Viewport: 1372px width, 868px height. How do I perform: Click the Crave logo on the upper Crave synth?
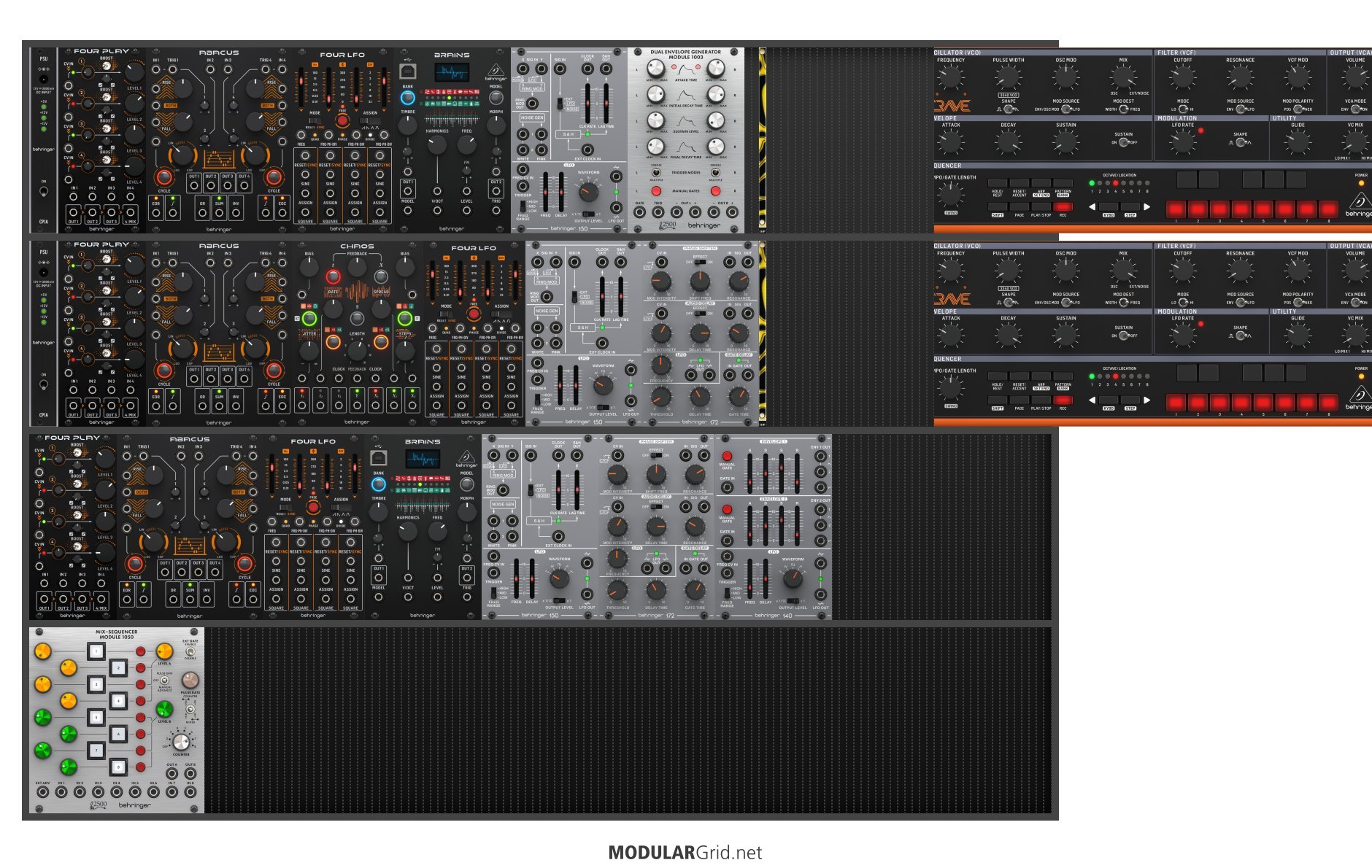click(952, 106)
